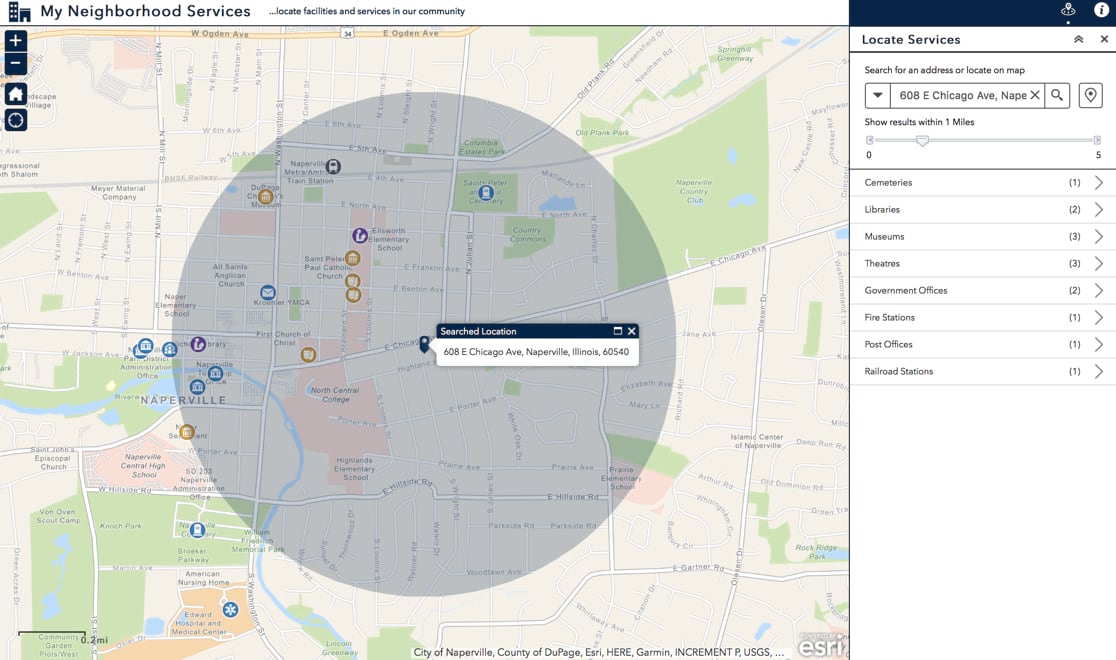1116x660 pixels.
Task: Return map to default home extent
Action: 16,93
